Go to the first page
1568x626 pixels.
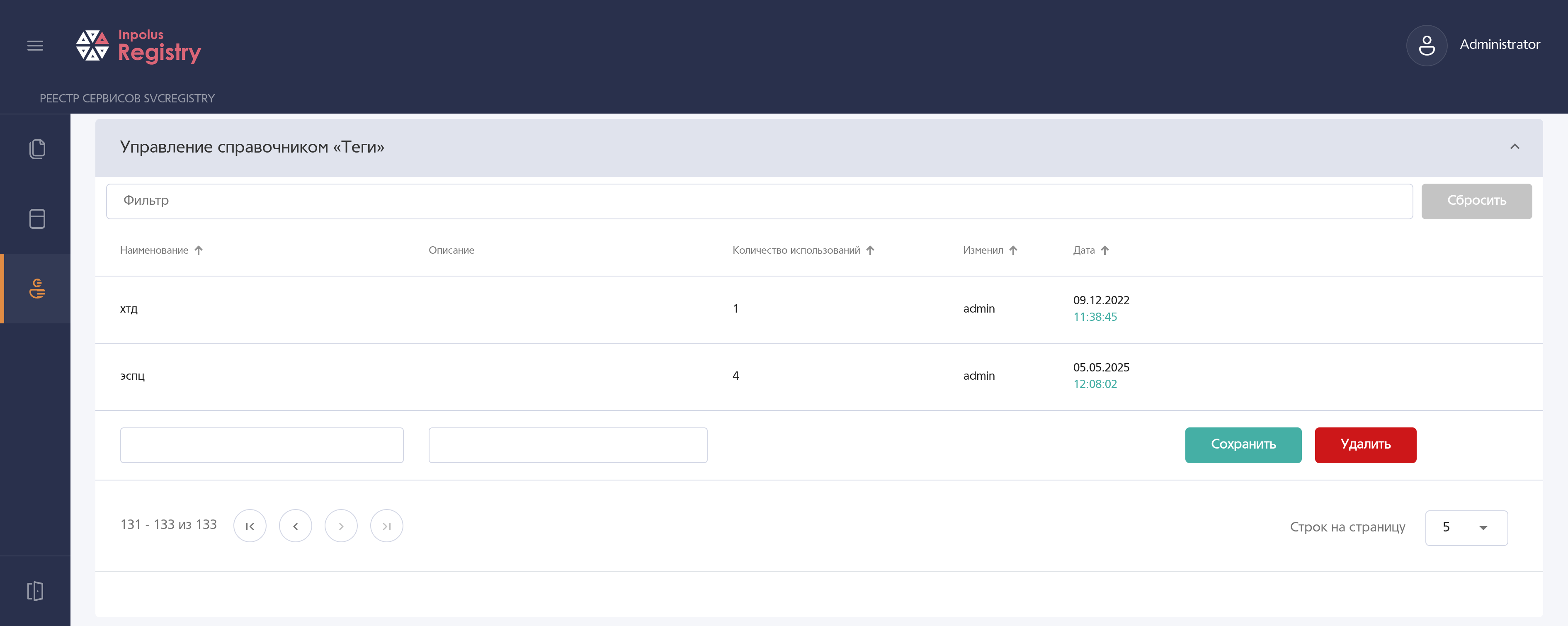click(250, 526)
